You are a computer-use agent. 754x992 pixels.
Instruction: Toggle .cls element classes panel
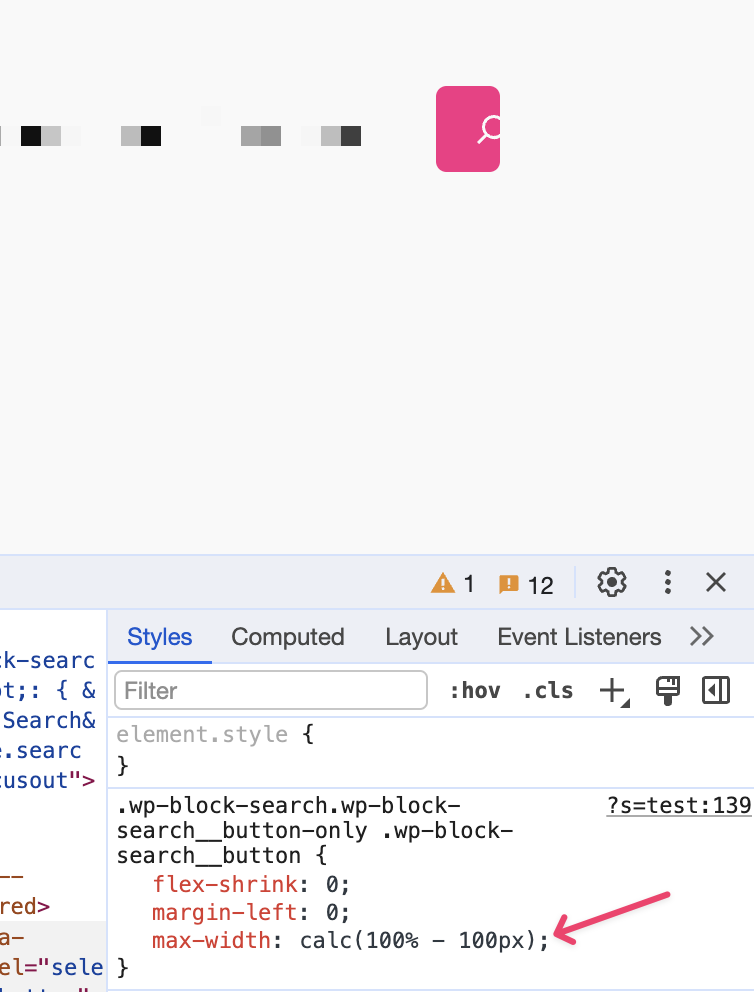548,691
